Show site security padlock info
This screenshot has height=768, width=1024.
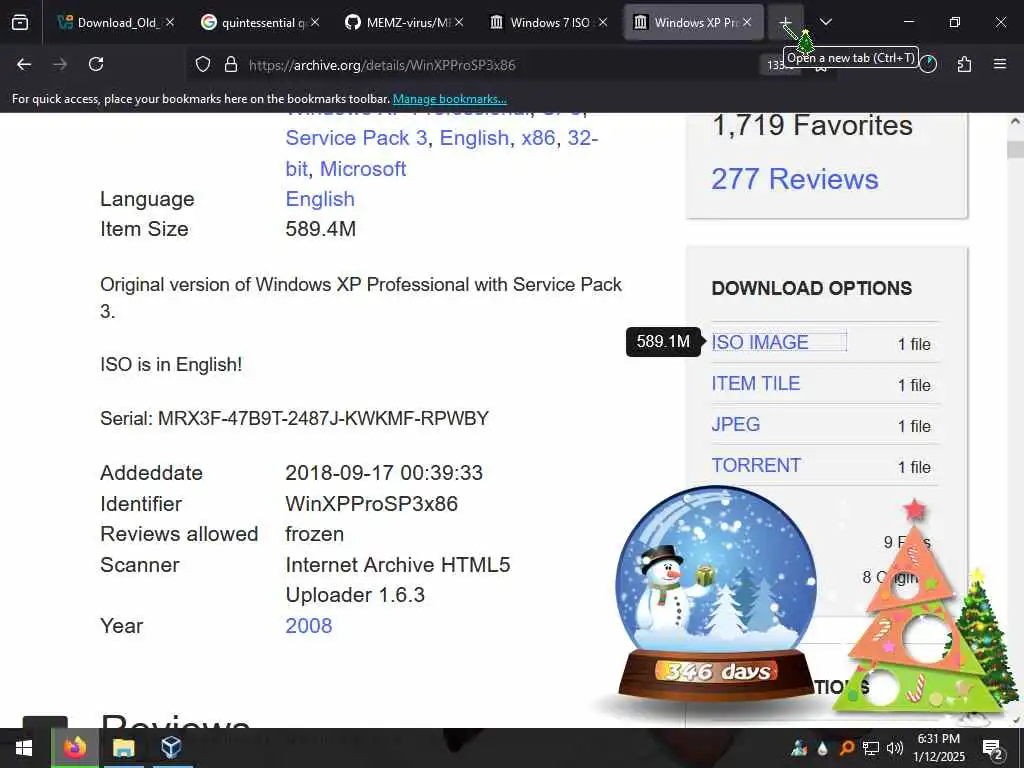coord(231,65)
